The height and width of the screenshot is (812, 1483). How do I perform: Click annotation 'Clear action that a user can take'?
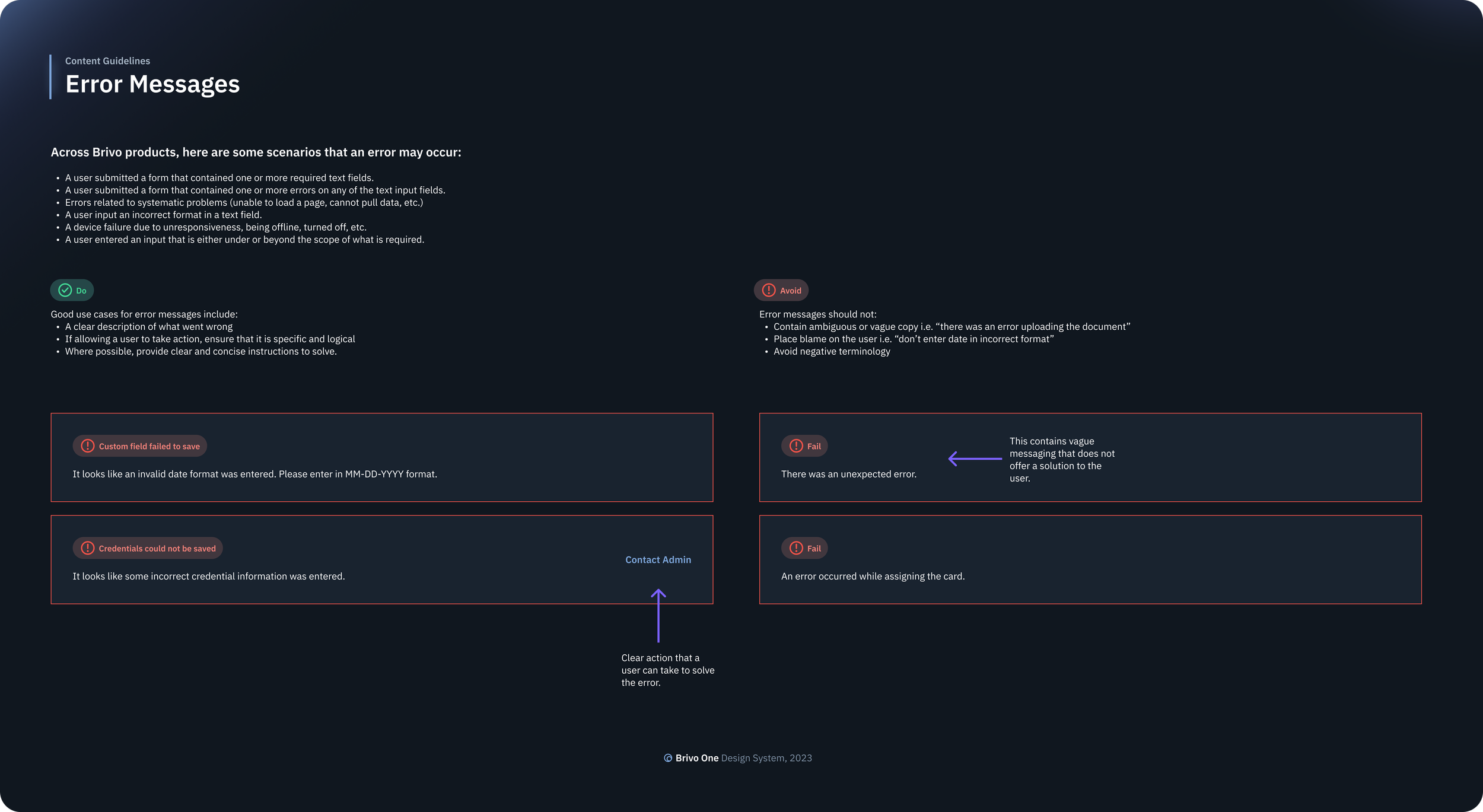667,670
